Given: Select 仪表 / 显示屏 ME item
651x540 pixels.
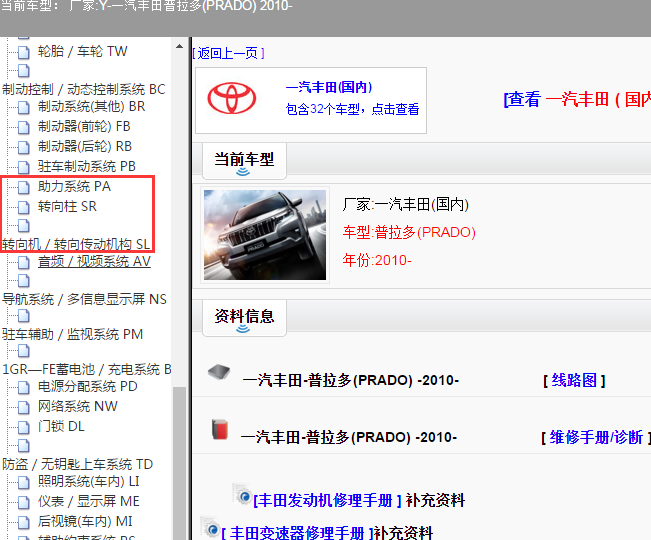Looking at the screenshot, I should 88,501.
